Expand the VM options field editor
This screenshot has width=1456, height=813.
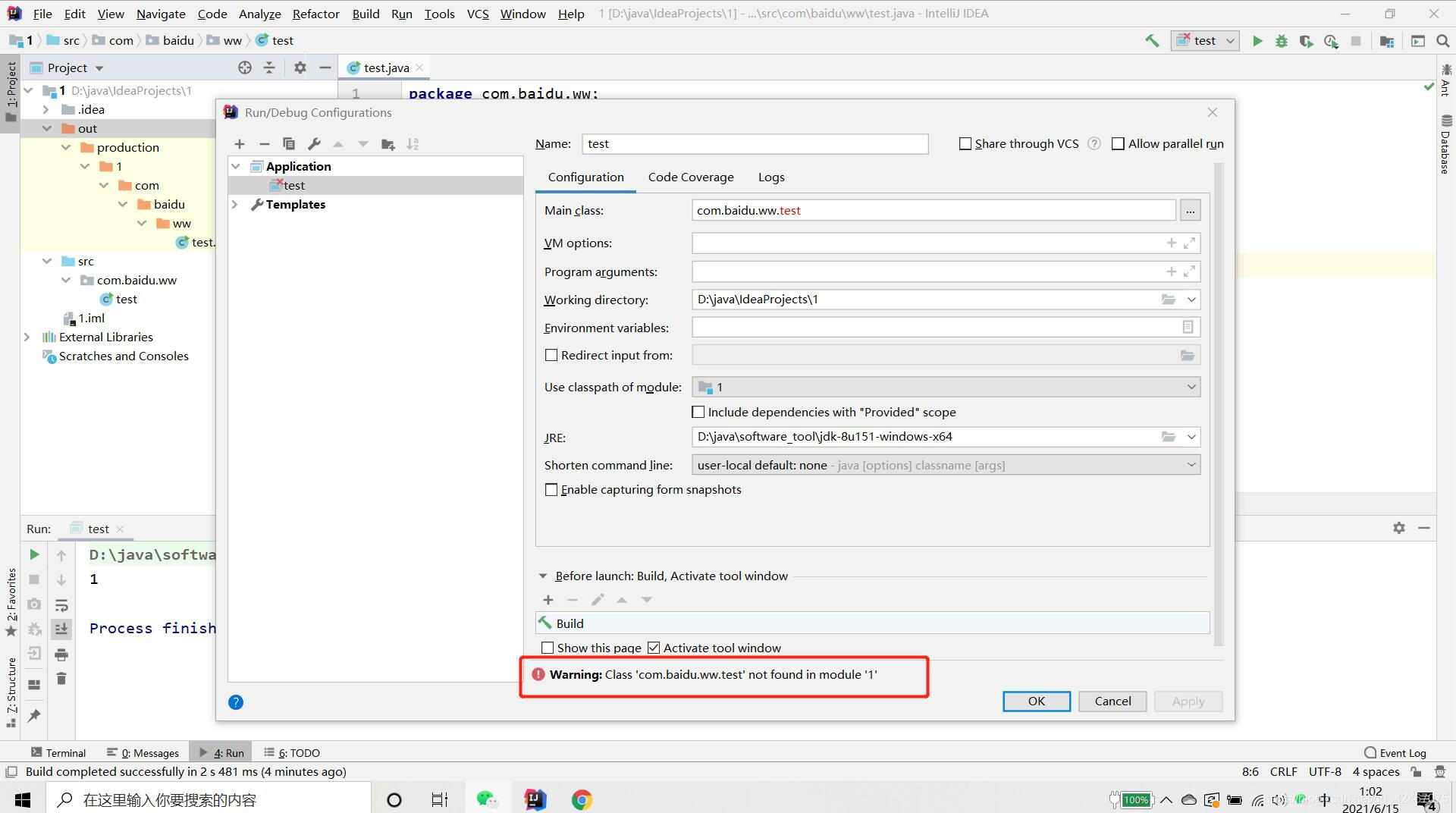coord(1189,243)
